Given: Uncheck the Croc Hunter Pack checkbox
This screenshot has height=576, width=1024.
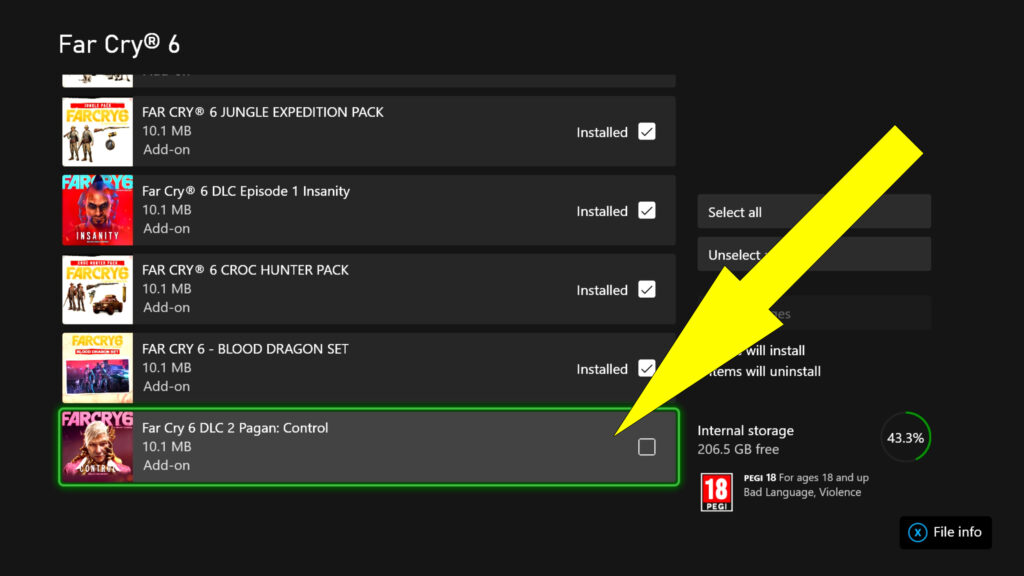Looking at the screenshot, I should [647, 290].
